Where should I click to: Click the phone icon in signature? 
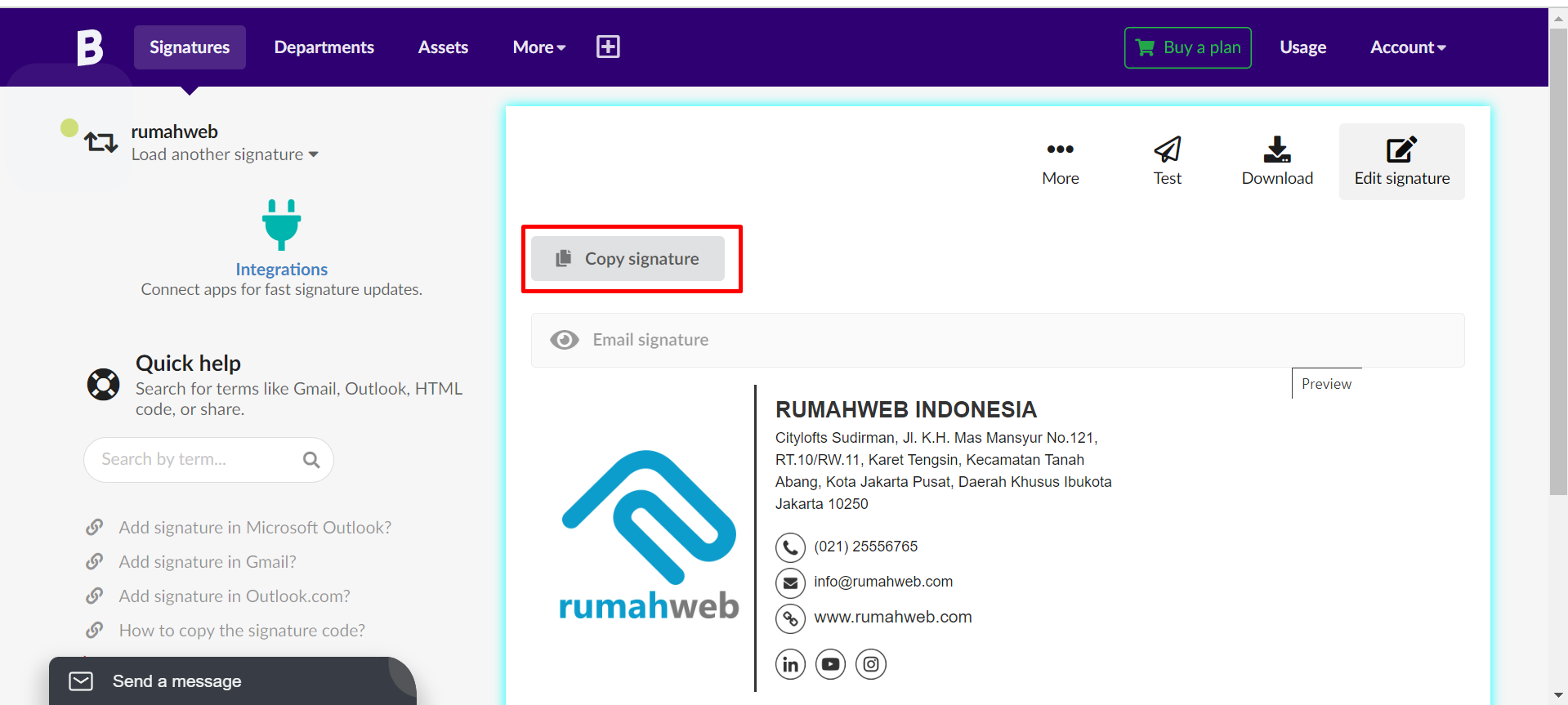pos(790,547)
